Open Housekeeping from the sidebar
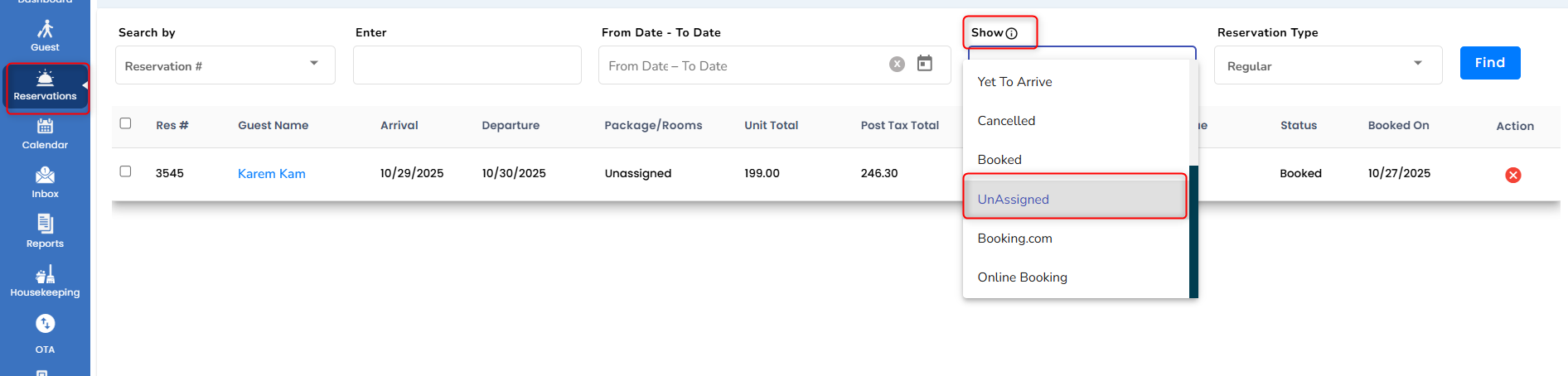Image resolution: width=1568 pixels, height=376 pixels. [x=45, y=281]
